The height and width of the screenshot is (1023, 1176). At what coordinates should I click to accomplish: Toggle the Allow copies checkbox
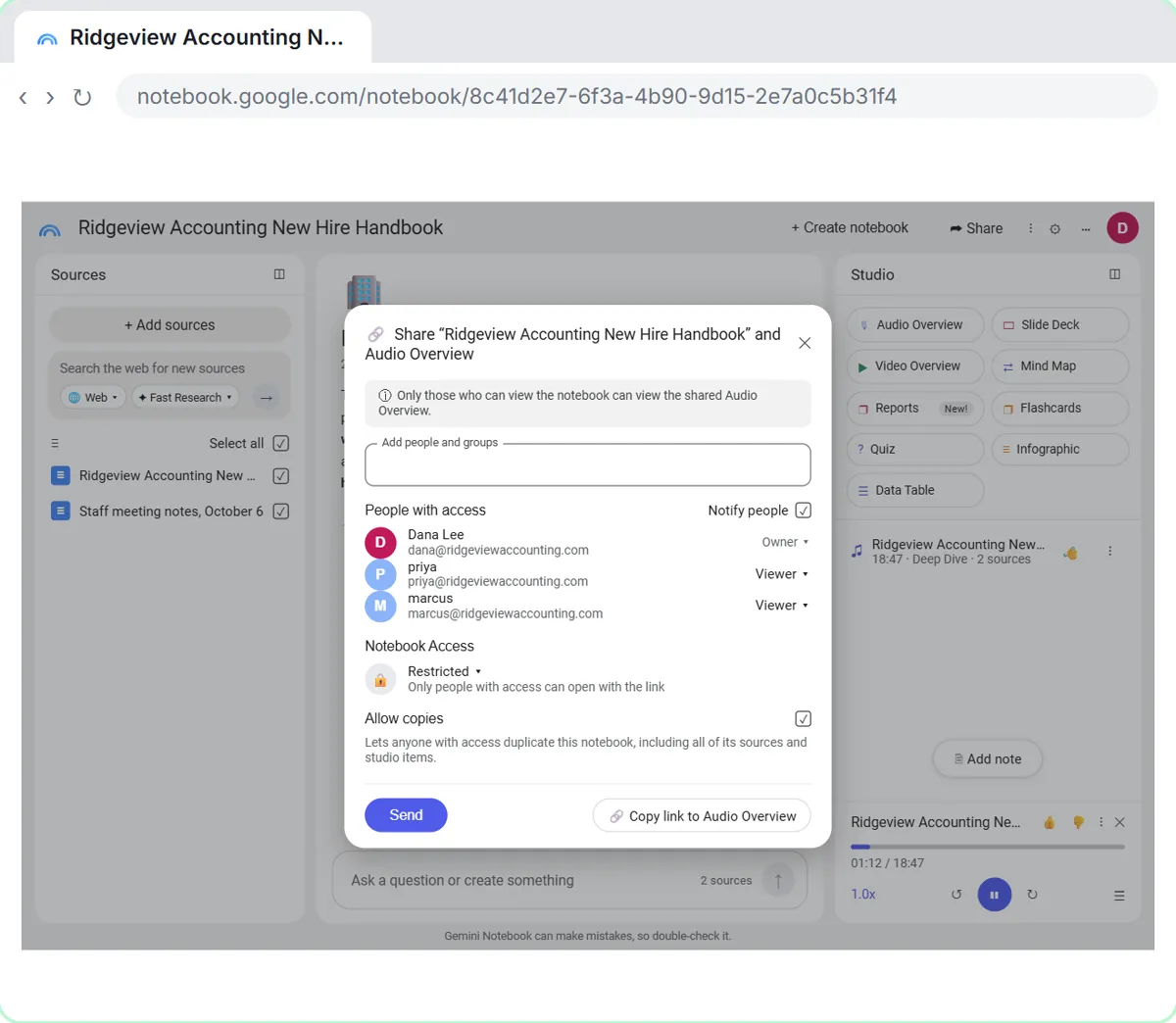(804, 719)
